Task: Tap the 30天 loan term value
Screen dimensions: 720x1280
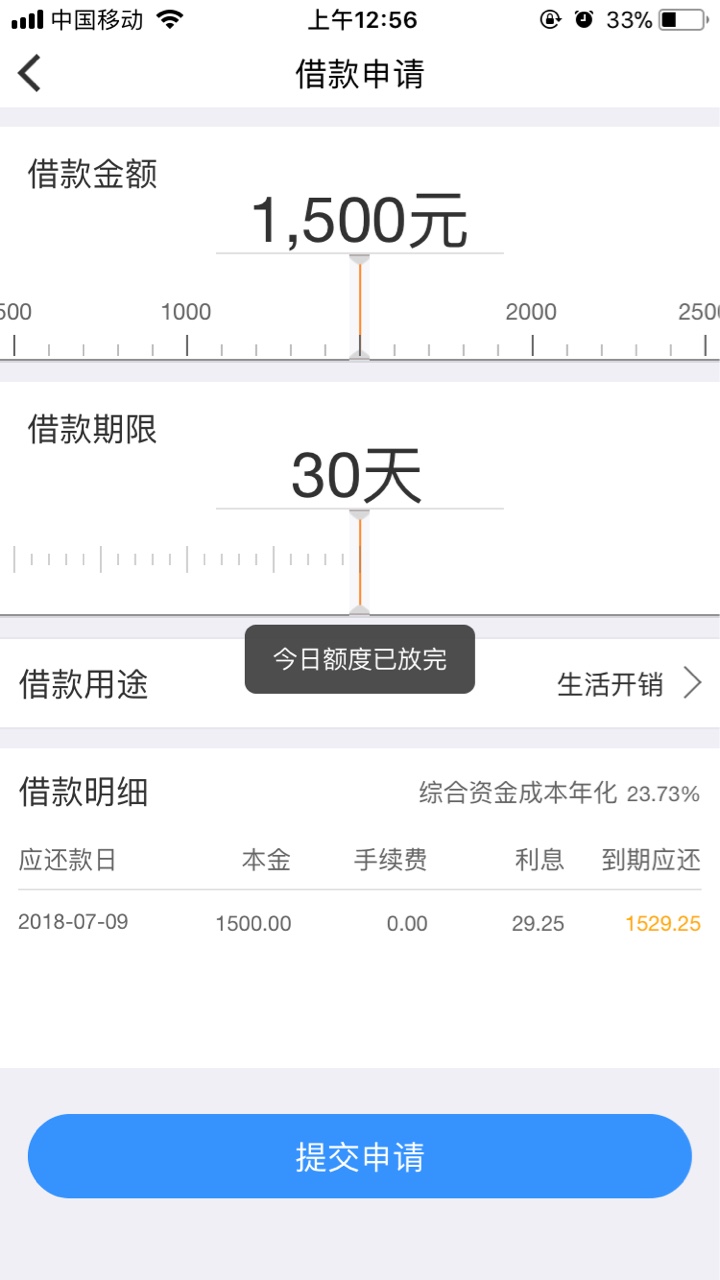Action: [358, 477]
